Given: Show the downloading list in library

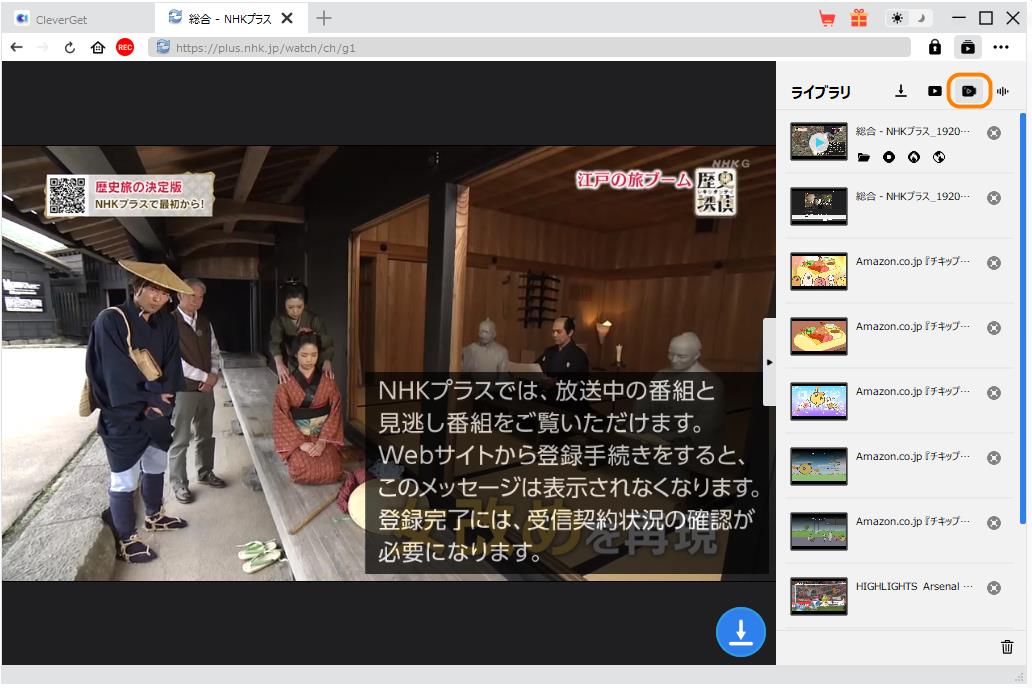Looking at the screenshot, I should (x=901, y=91).
